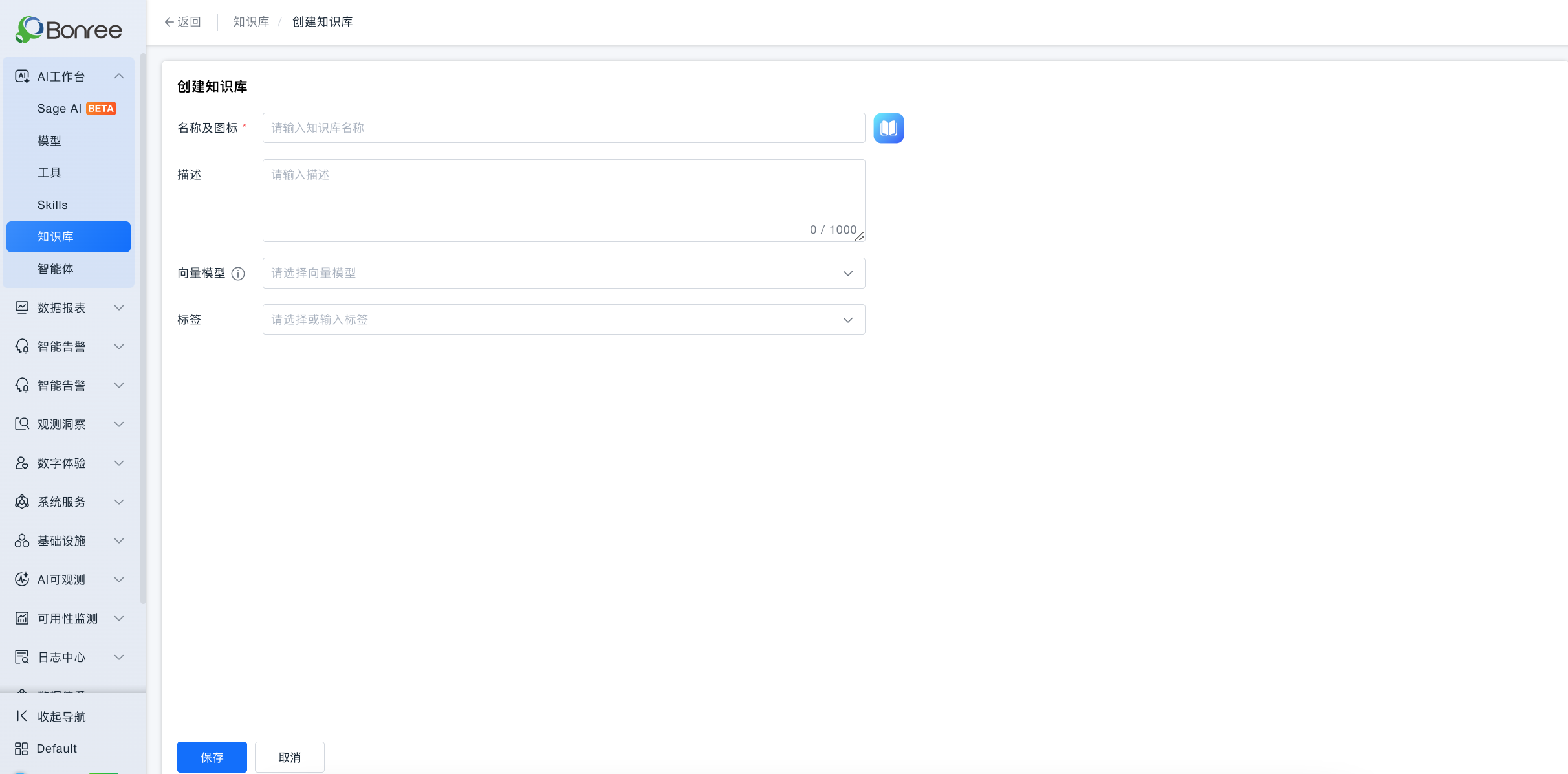Click the Default workspace grid icon
Image resolution: width=1568 pixels, height=774 pixels.
pos(21,749)
